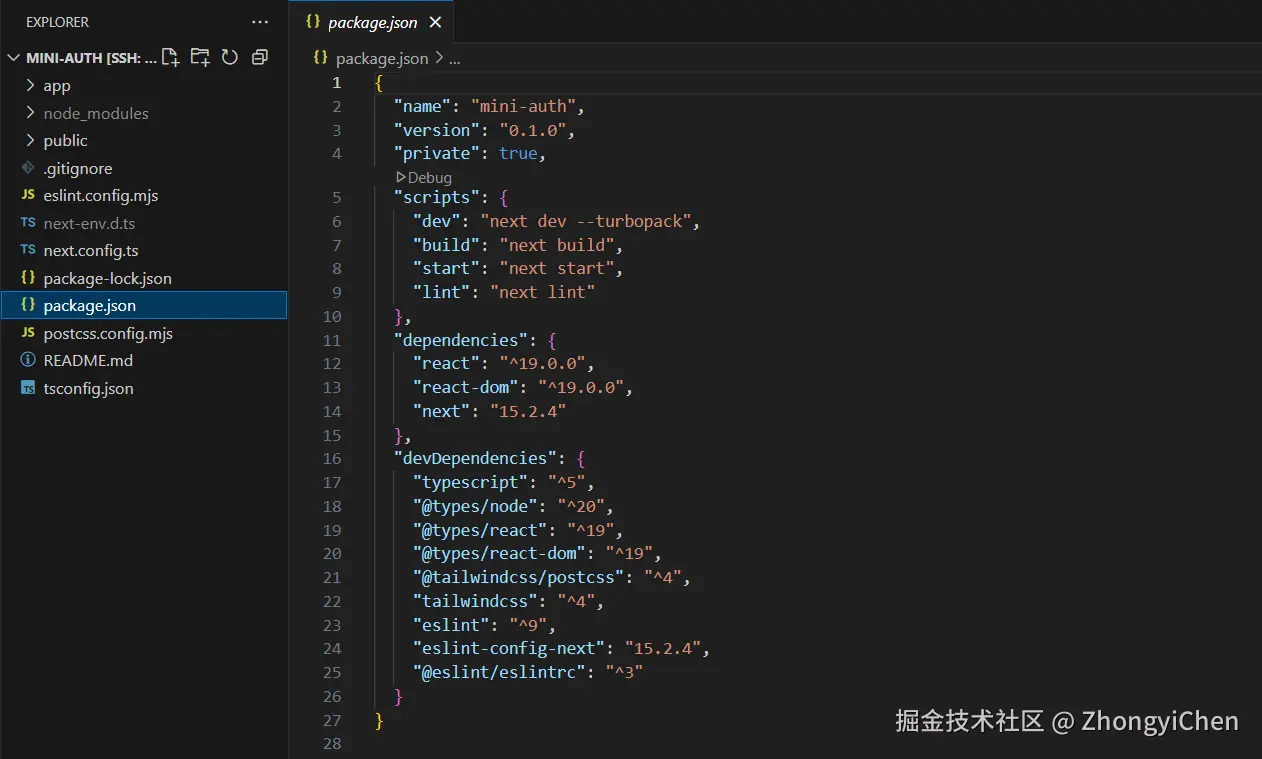Click the info icon beside README.md
The height and width of the screenshot is (759, 1262).
coord(28,360)
